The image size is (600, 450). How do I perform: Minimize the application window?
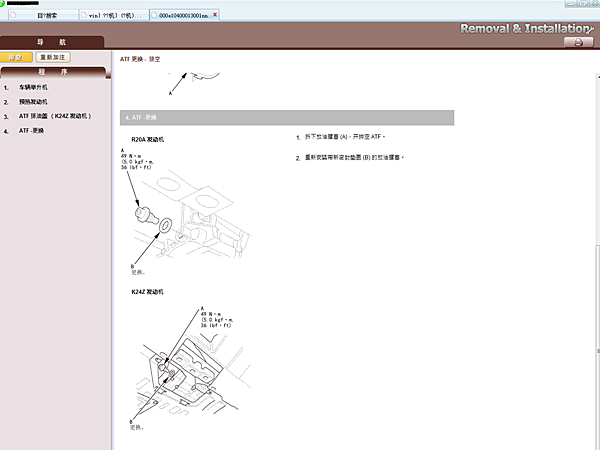pyautogui.click(x=571, y=3)
